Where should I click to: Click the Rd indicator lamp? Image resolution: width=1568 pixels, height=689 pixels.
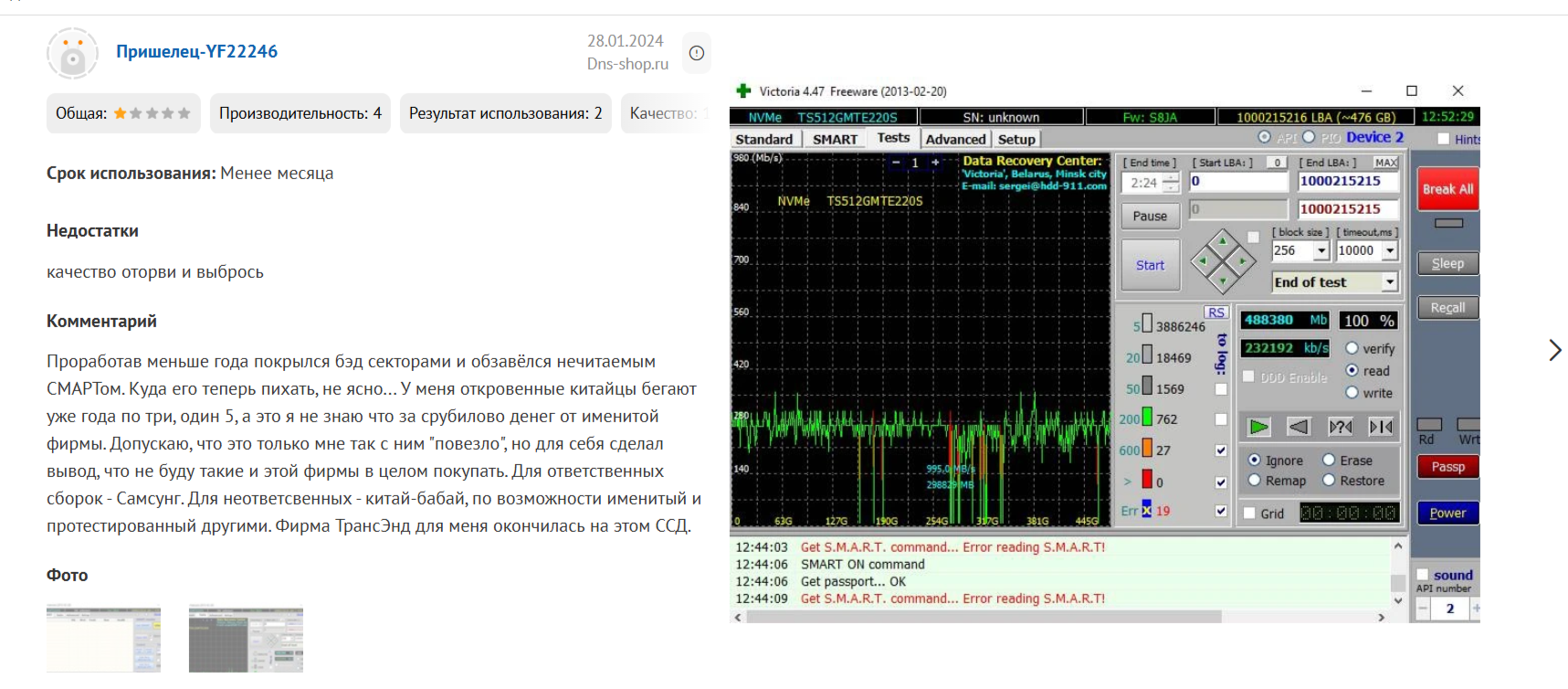[1429, 424]
